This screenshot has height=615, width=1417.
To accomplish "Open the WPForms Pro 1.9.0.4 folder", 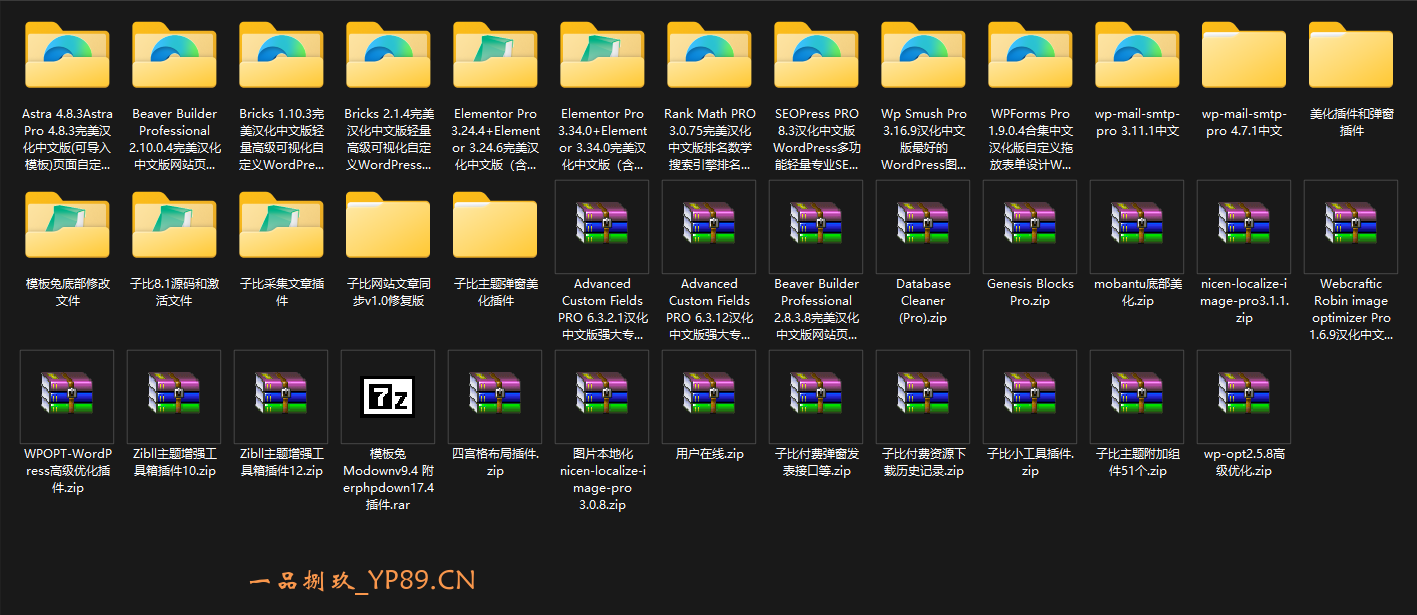I will pos(1030,58).
